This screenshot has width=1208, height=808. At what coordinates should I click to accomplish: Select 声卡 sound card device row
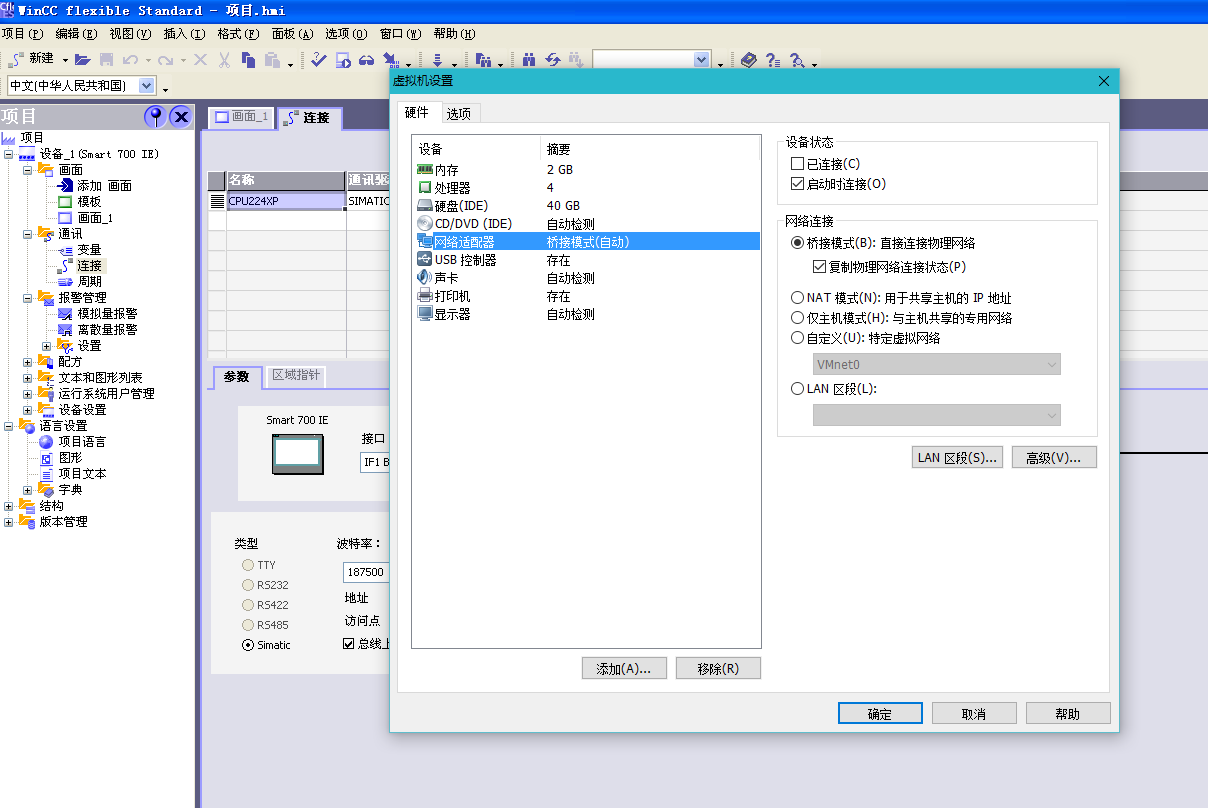pyautogui.click(x=586, y=278)
